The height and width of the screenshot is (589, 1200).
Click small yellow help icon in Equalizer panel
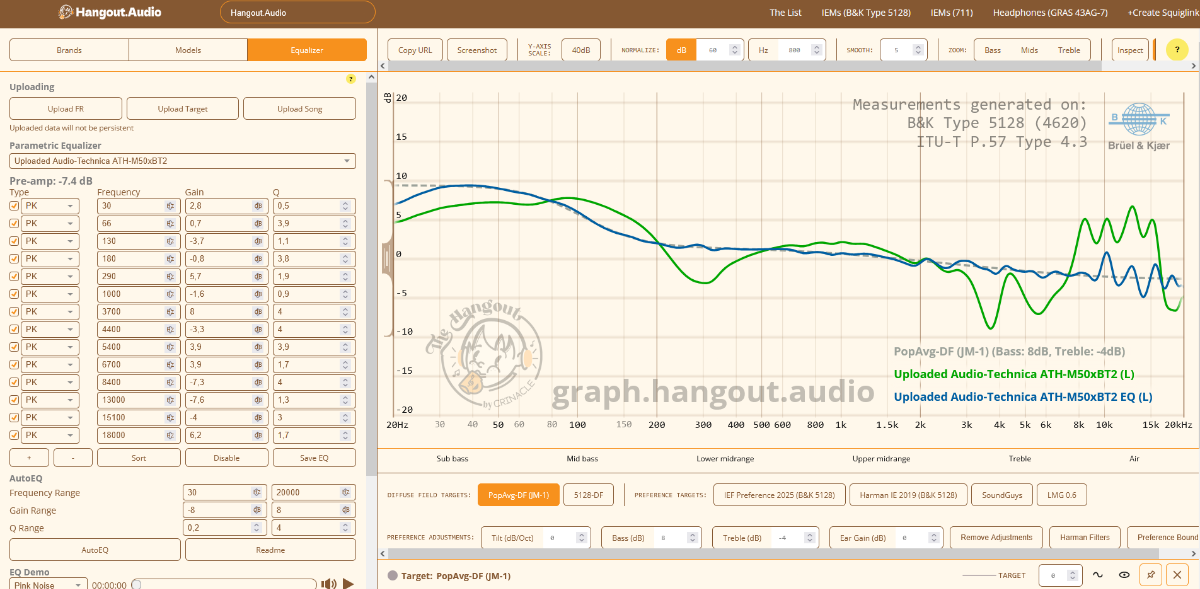coord(350,78)
